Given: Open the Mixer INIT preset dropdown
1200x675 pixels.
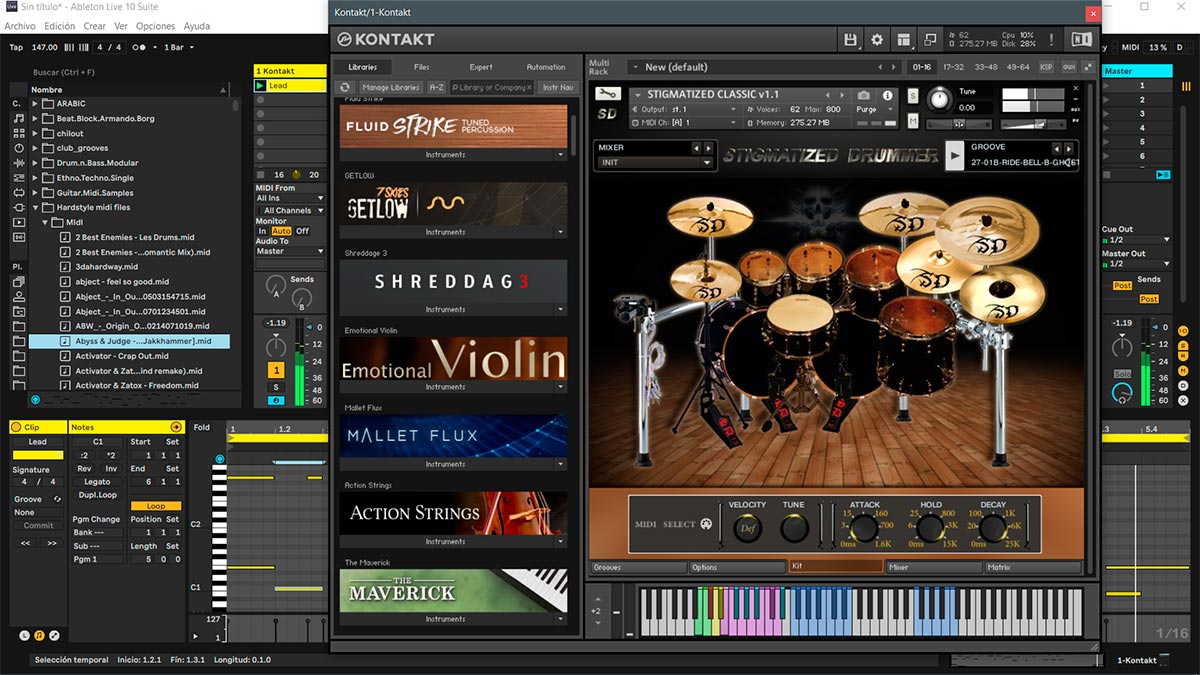Looking at the screenshot, I should [655, 163].
